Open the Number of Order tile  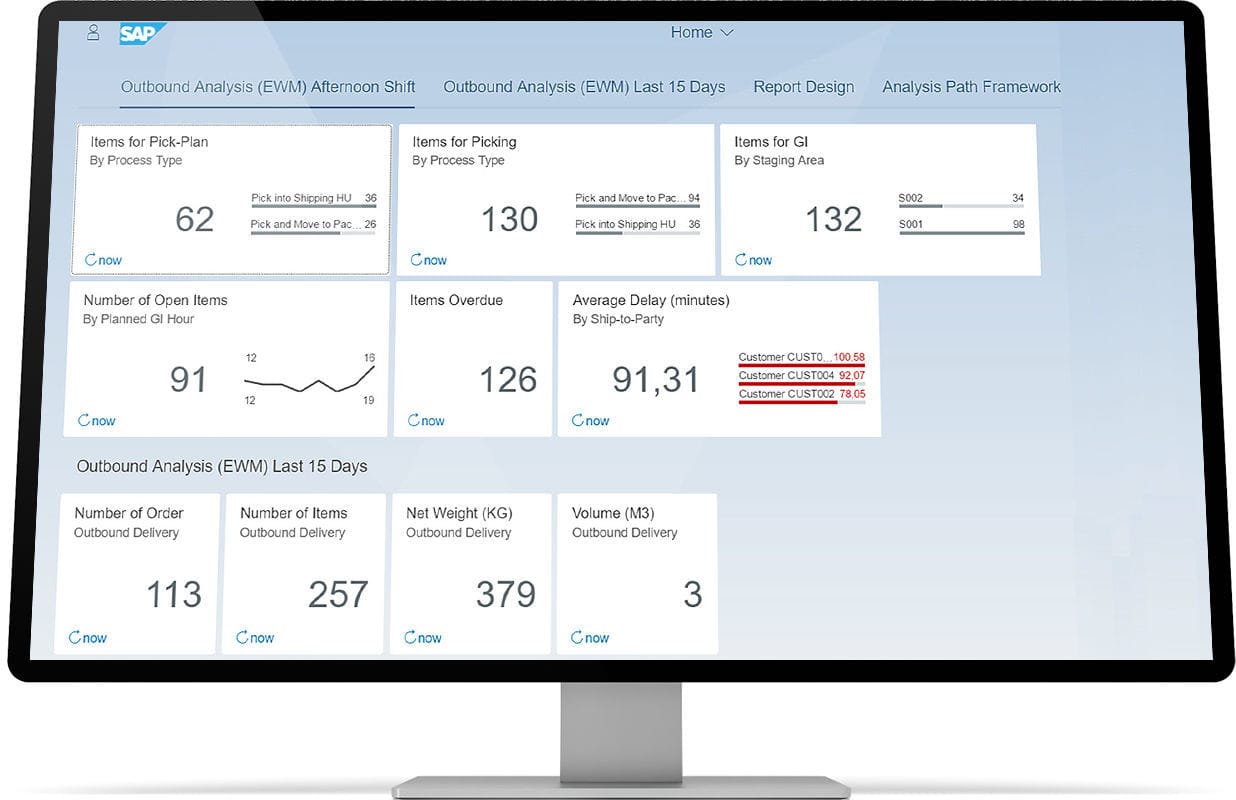[x=136, y=572]
